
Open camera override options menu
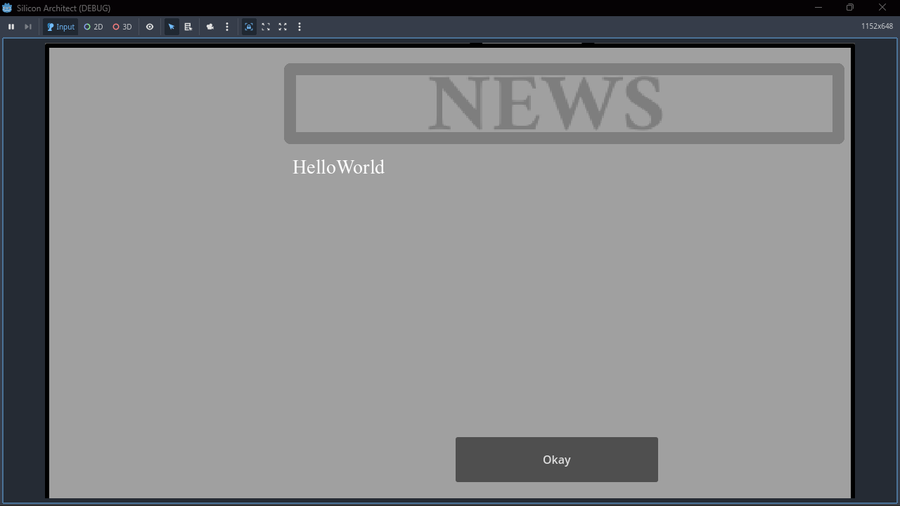[x=227, y=27]
